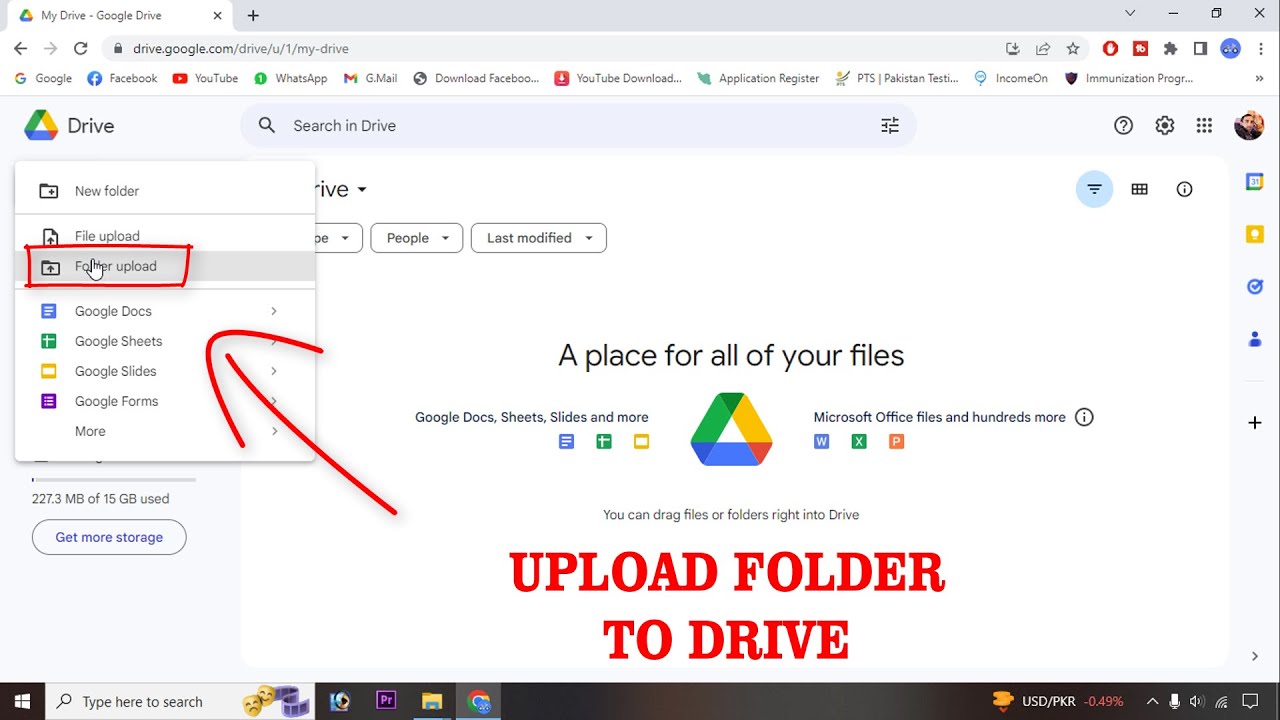Share this page icon in address bar
1280x720 pixels.
pyautogui.click(x=1043, y=48)
